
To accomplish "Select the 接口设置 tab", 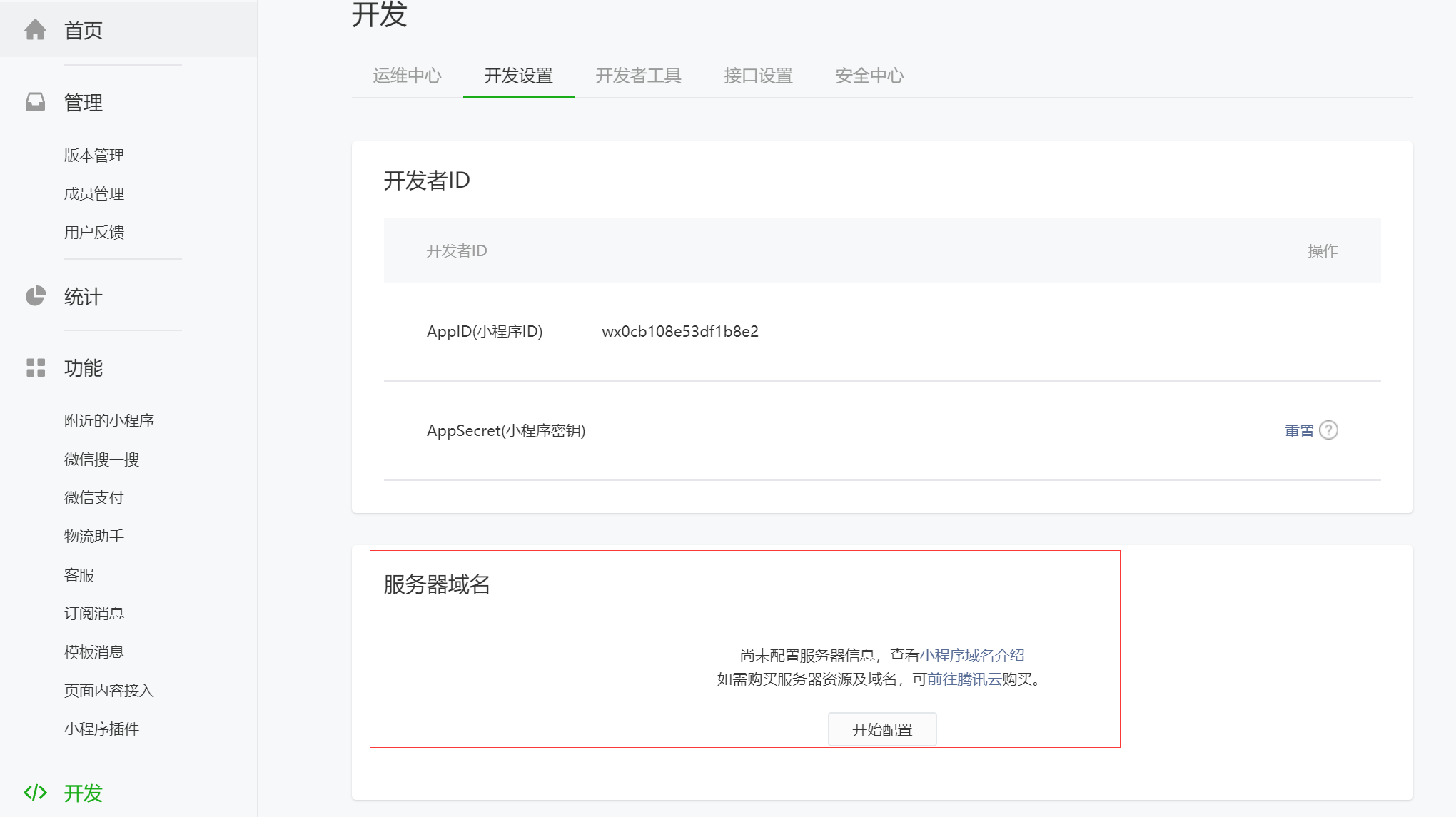I will [758, 76].
